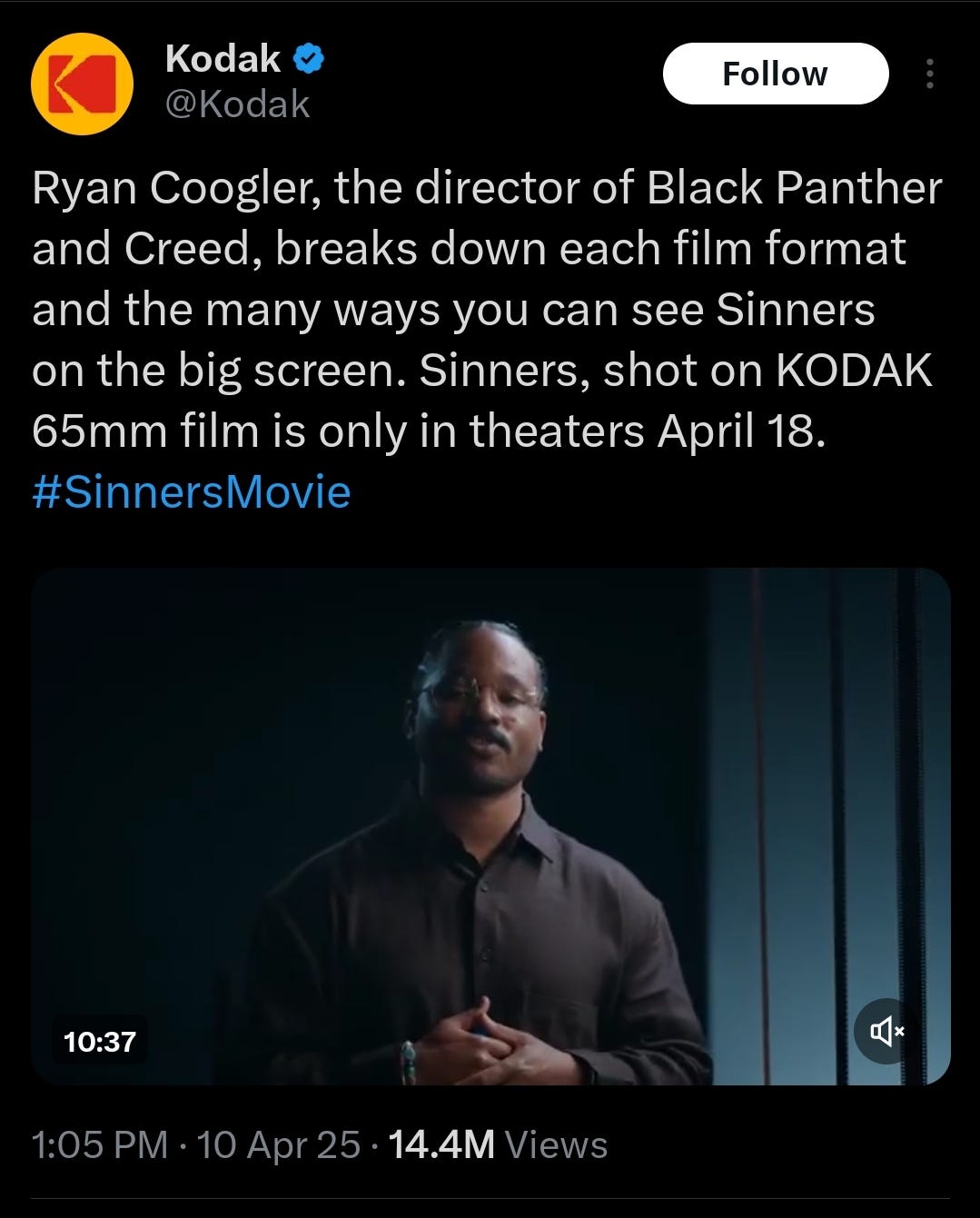Click the 10:37 video duration badge

click(x=100, y=1041)
